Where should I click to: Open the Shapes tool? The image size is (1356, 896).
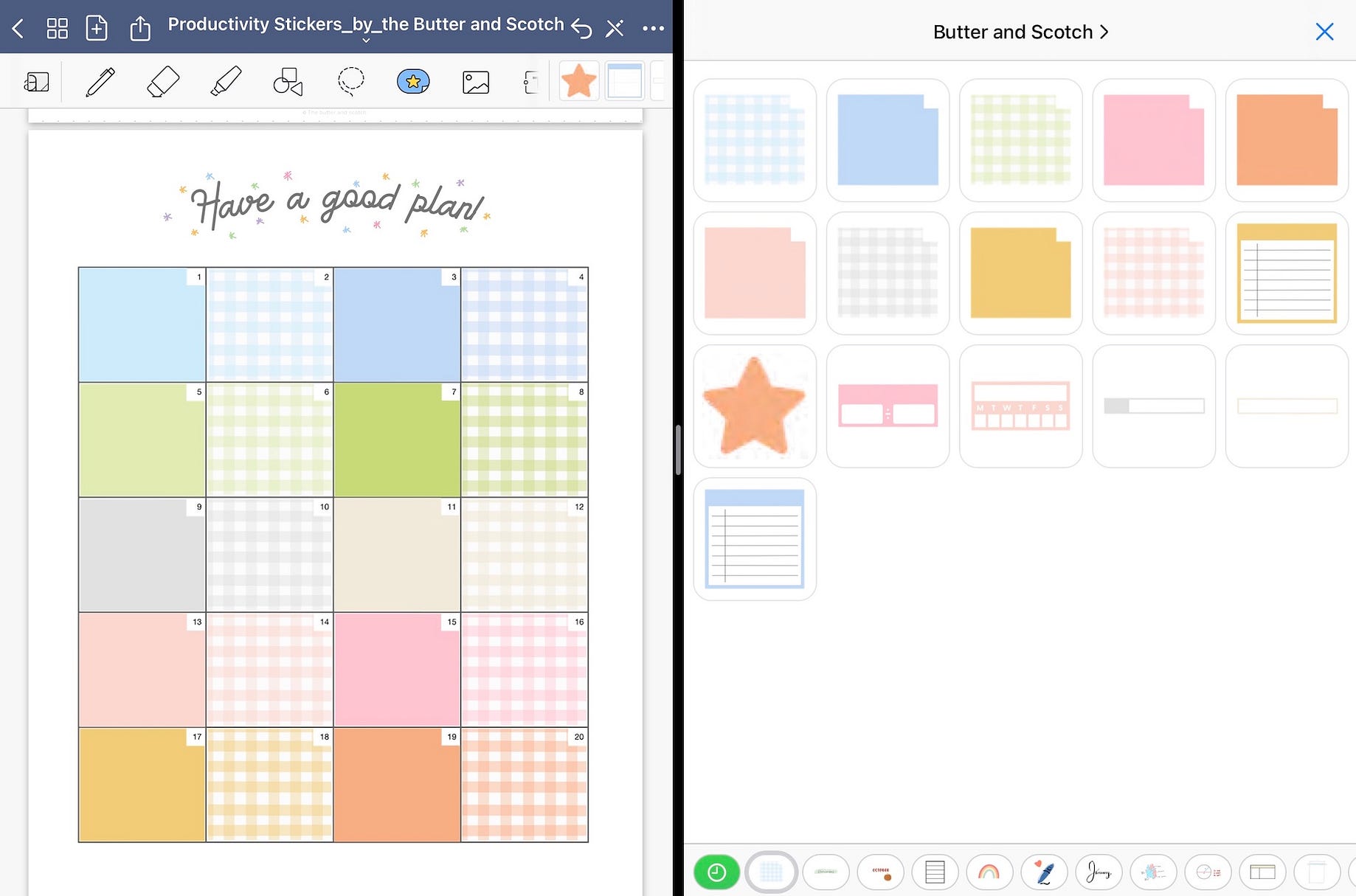[288, 81]
